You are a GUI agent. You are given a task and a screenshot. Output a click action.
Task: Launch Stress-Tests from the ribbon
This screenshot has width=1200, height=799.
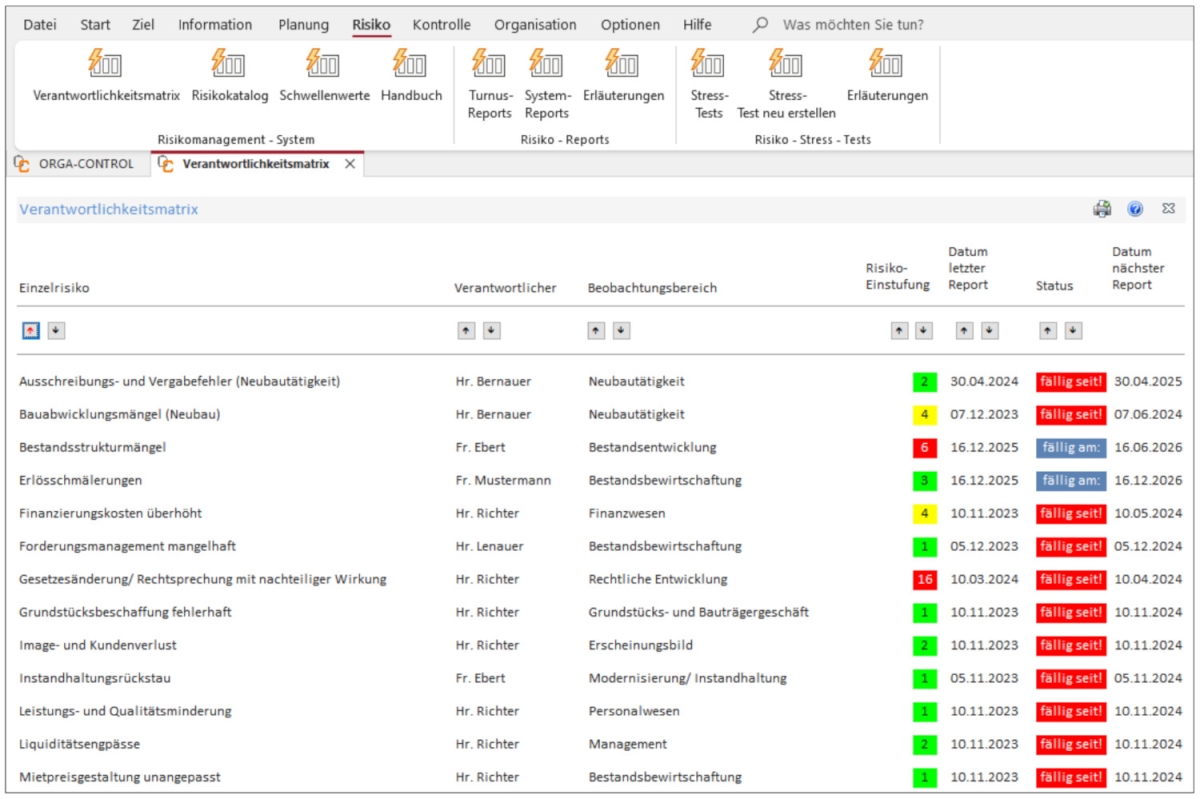(708, 66)
